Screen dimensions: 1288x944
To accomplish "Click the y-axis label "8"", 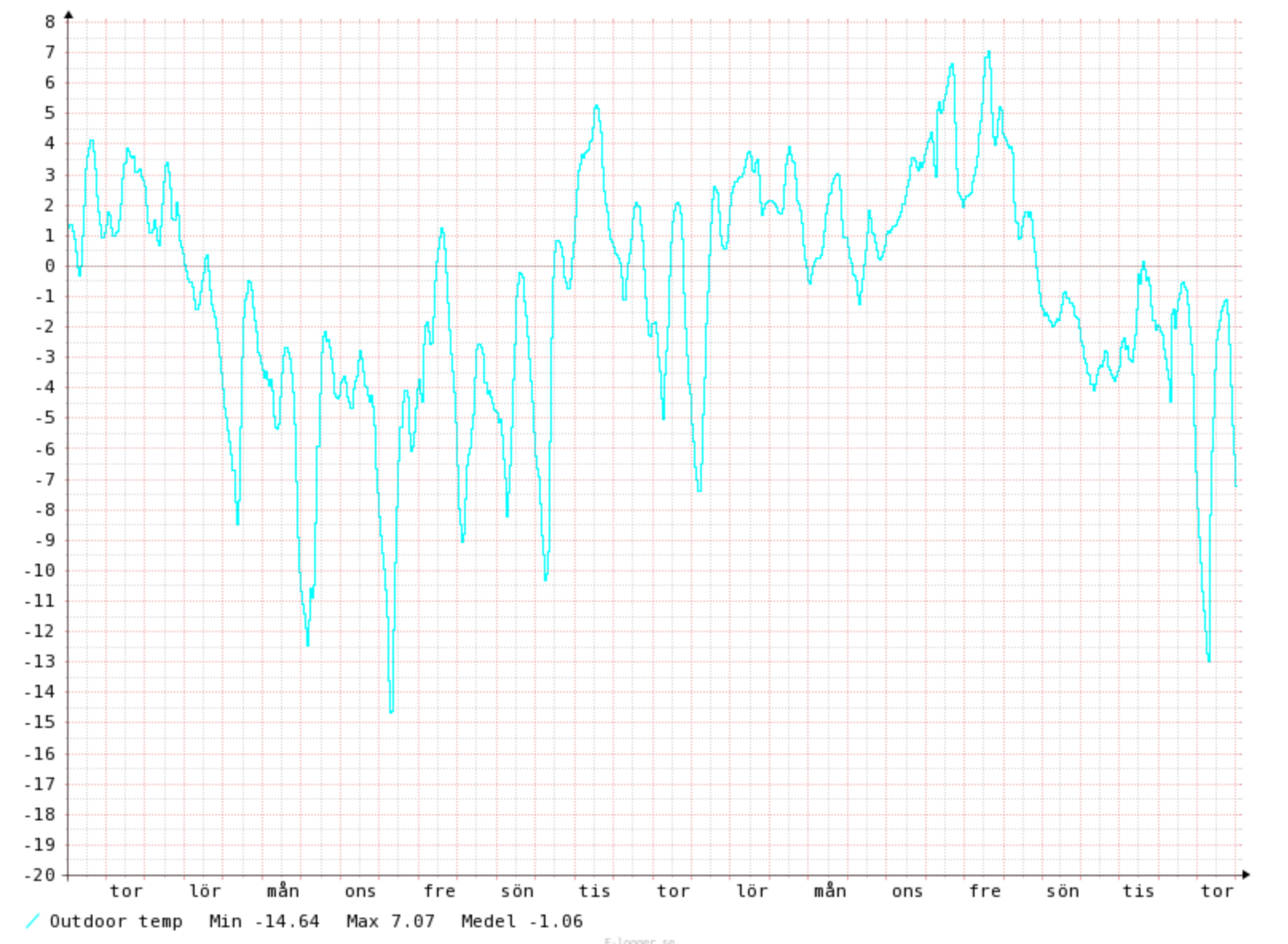I will coord(50,22).
